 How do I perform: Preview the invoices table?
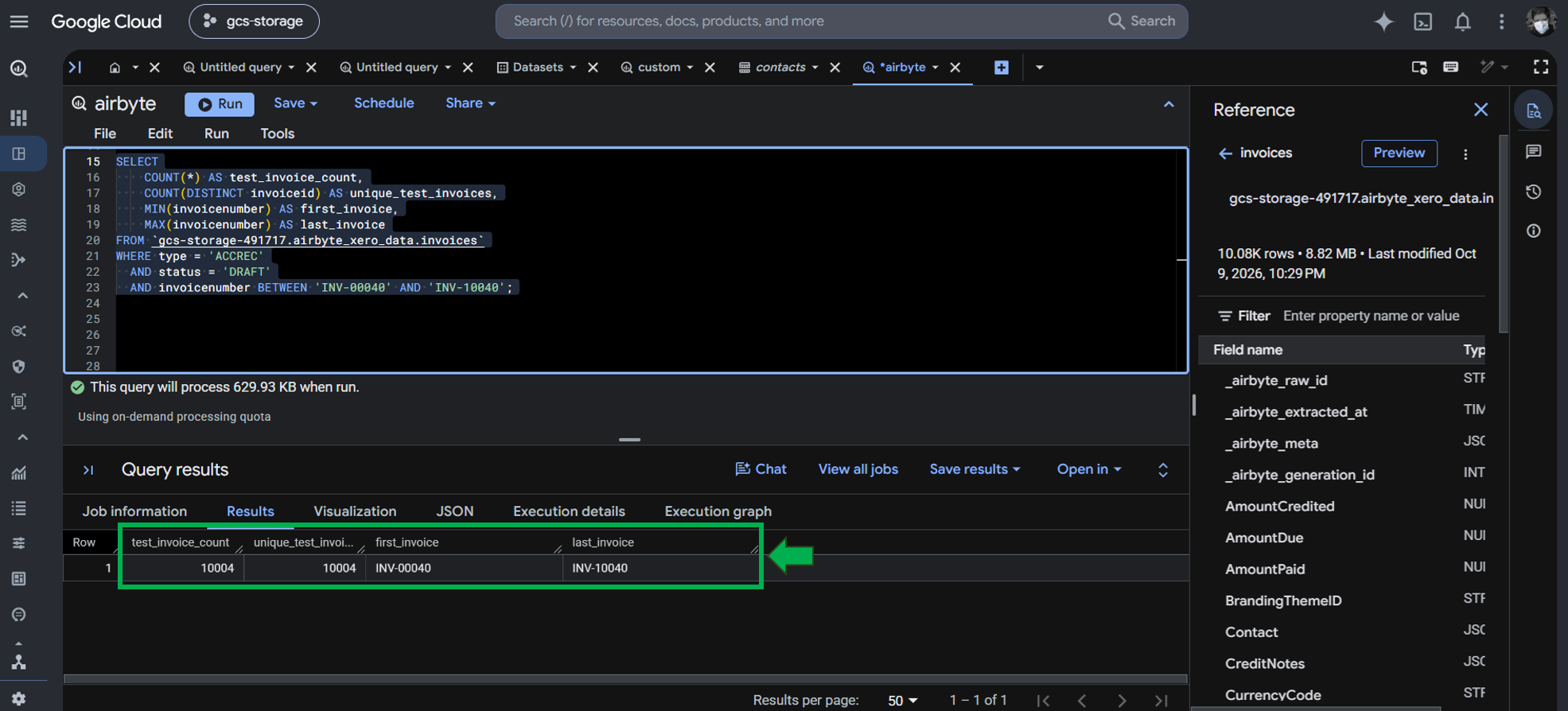[x=1399, y=153]
